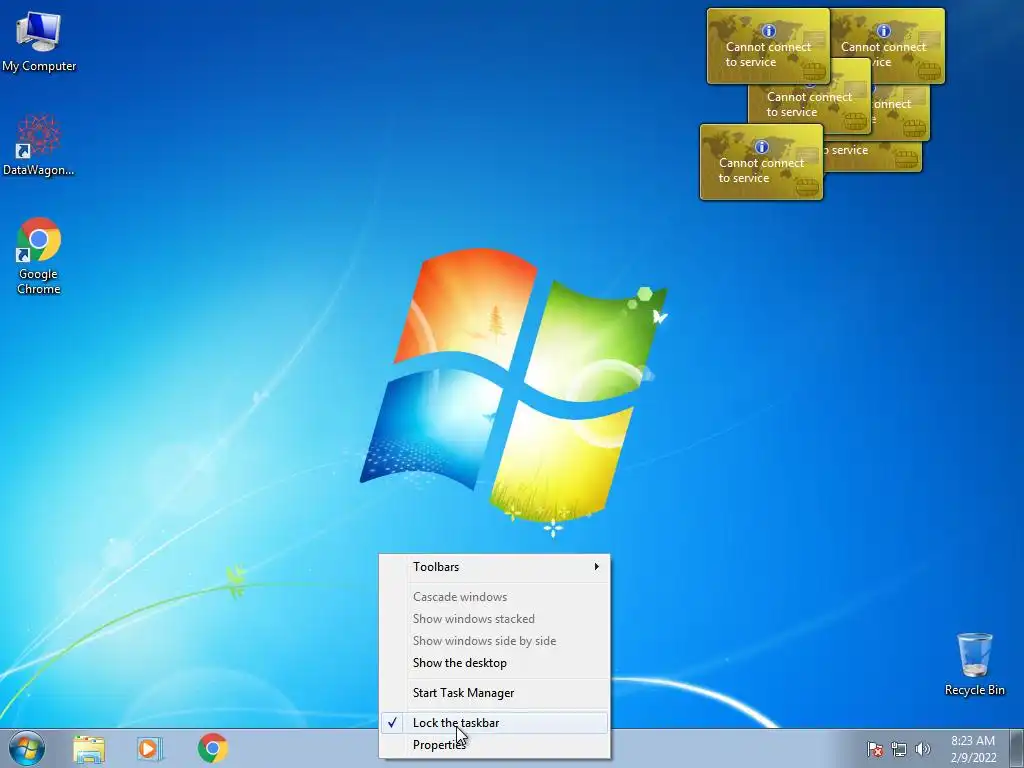Screen dimensions: 1024x768
Task: Click the network status tray icon
Action: (x=899, y=749)
